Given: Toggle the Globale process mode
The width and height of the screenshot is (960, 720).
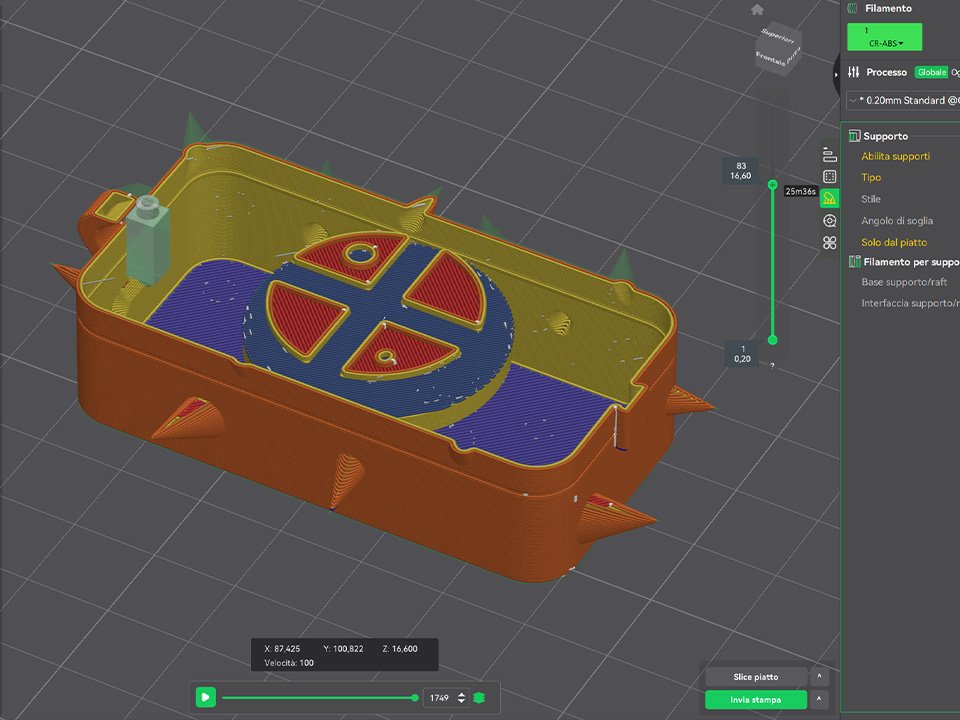Looking at the screenshot, I should click(931, 72).
